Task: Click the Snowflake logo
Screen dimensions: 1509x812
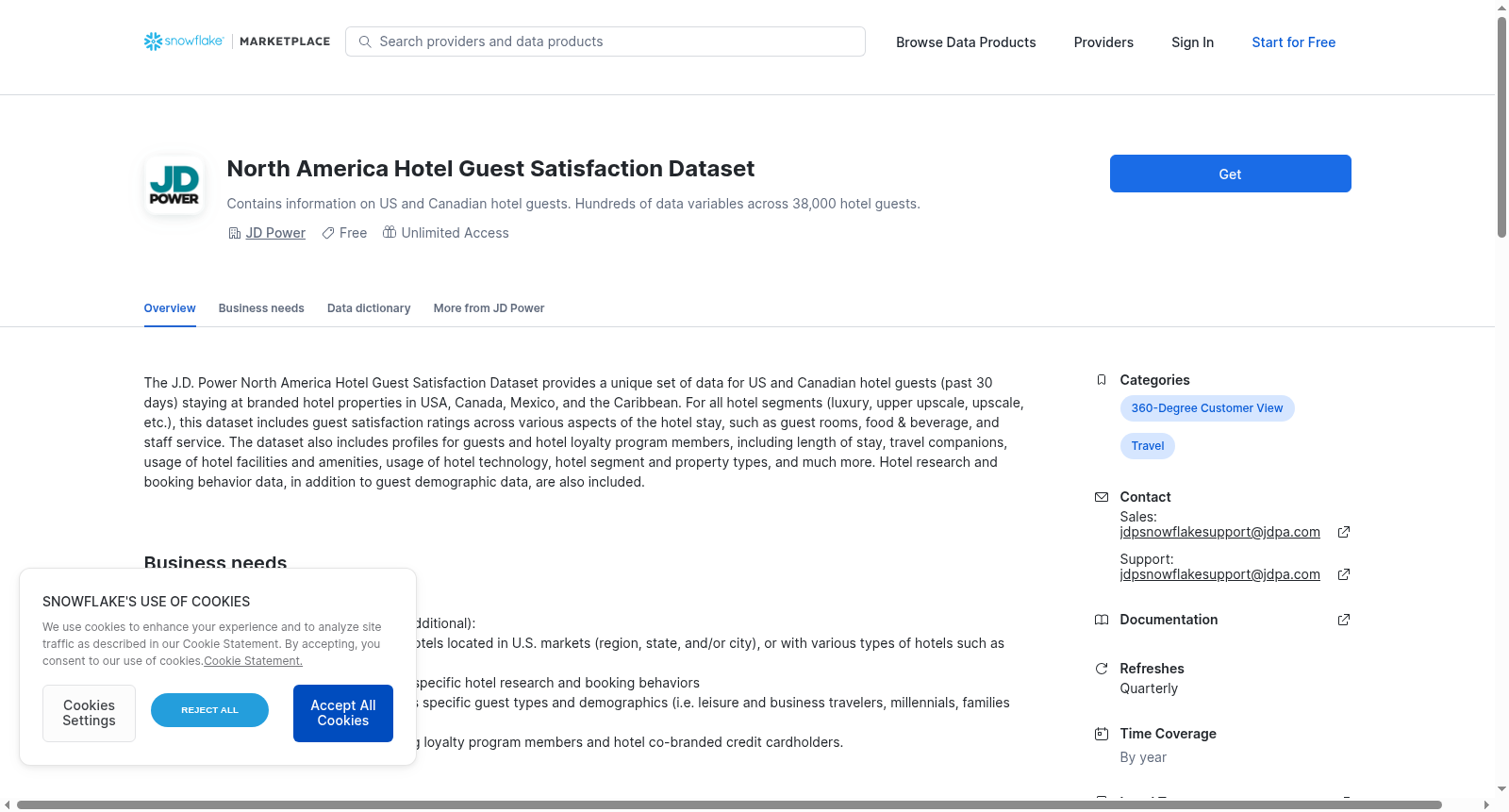Action: click(x=184, y=41)
